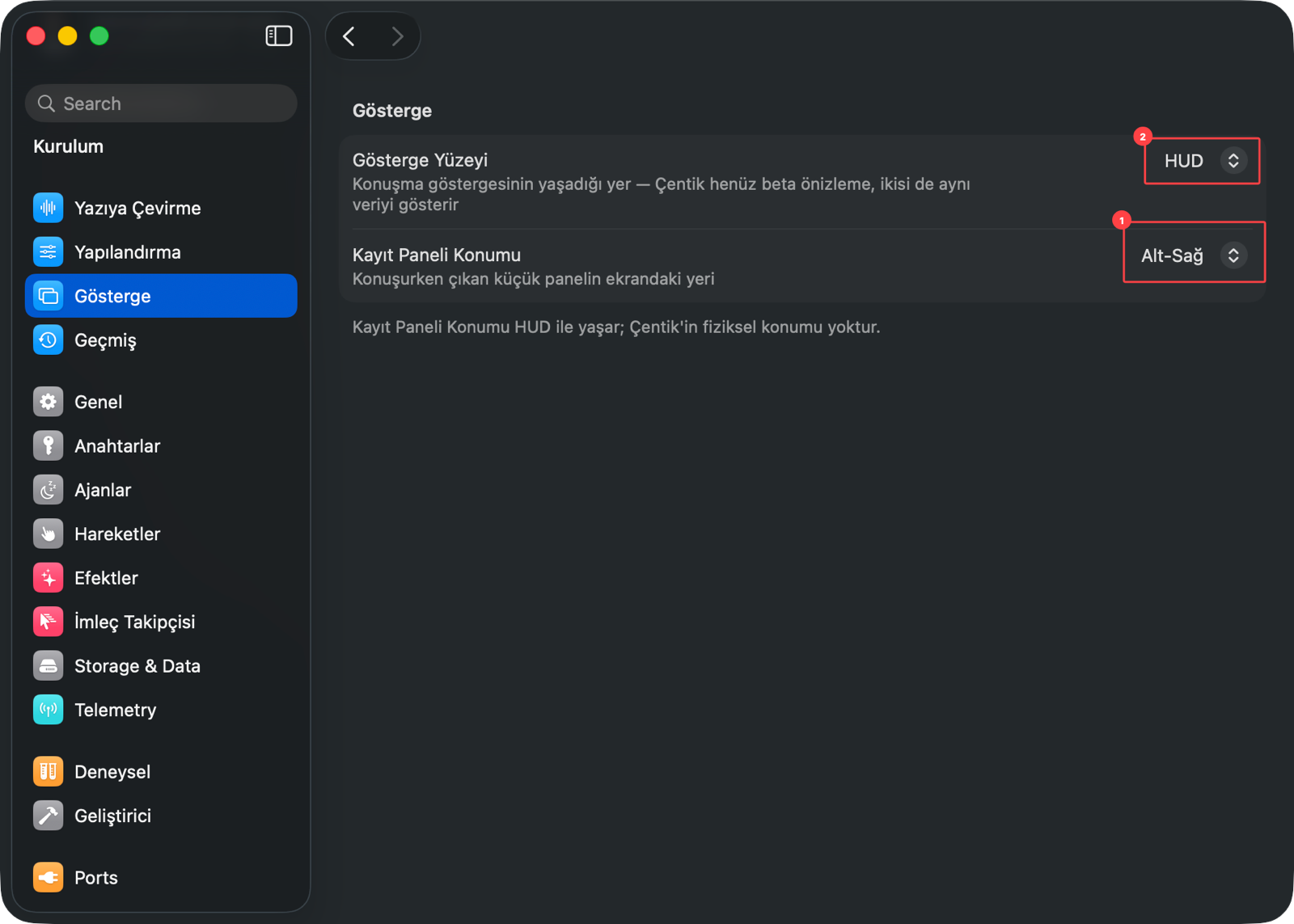Navigate back with the left chevron
The image size is (1294, 924).
(x=349, y=36)
